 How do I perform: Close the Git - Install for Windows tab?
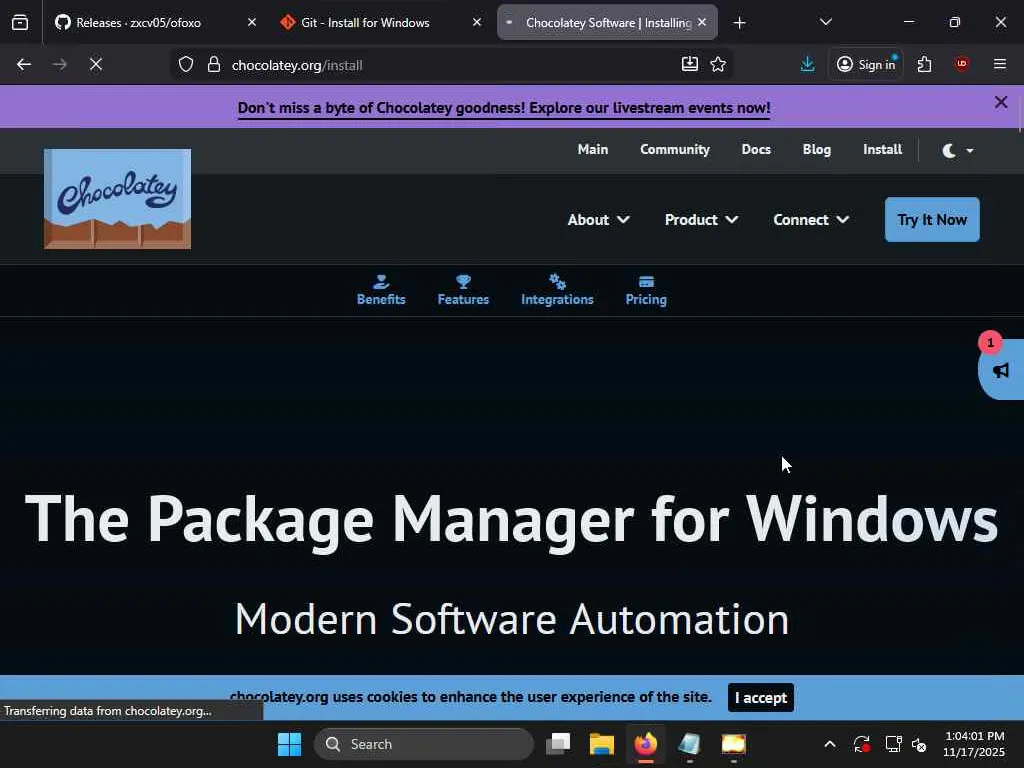[477, 22]
